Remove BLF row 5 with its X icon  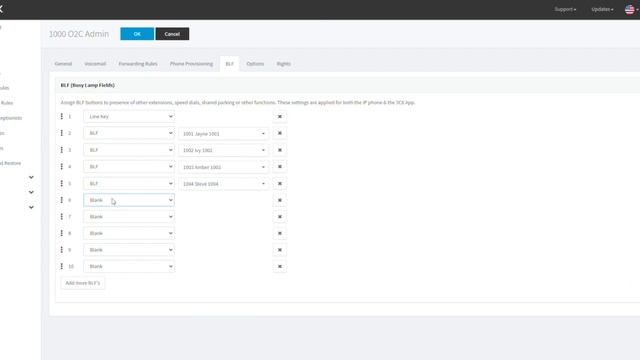click(280, 184)
